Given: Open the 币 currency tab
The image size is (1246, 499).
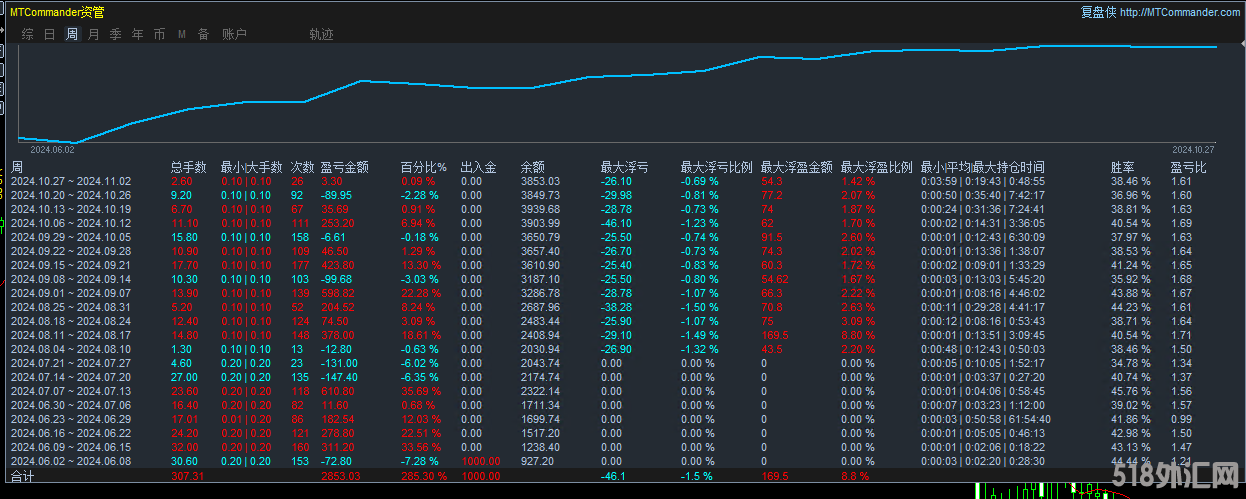Looking at the screenshot, I should (160, 34).
